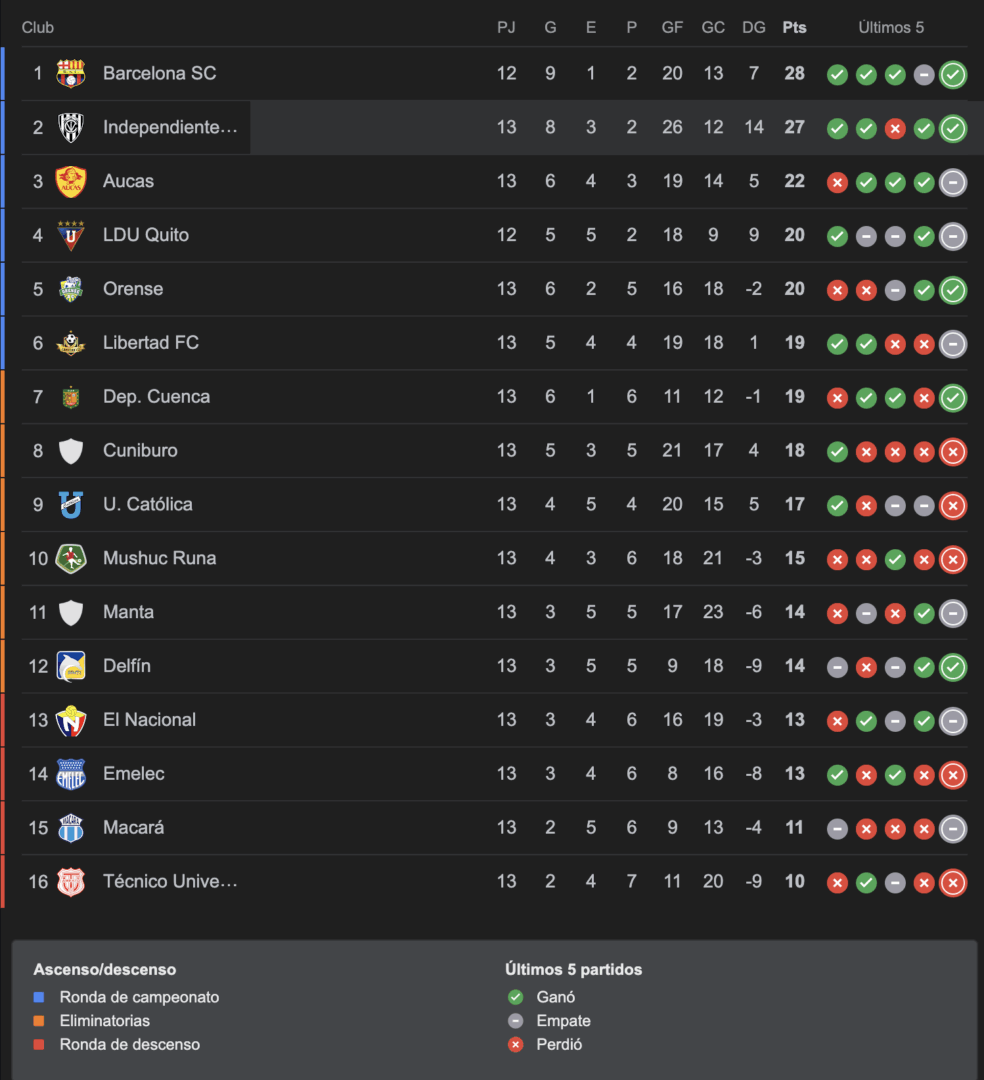Screen dimensions: 984x1080
Task: Click the Barcelona SC club crest
Action: (71, 73)
